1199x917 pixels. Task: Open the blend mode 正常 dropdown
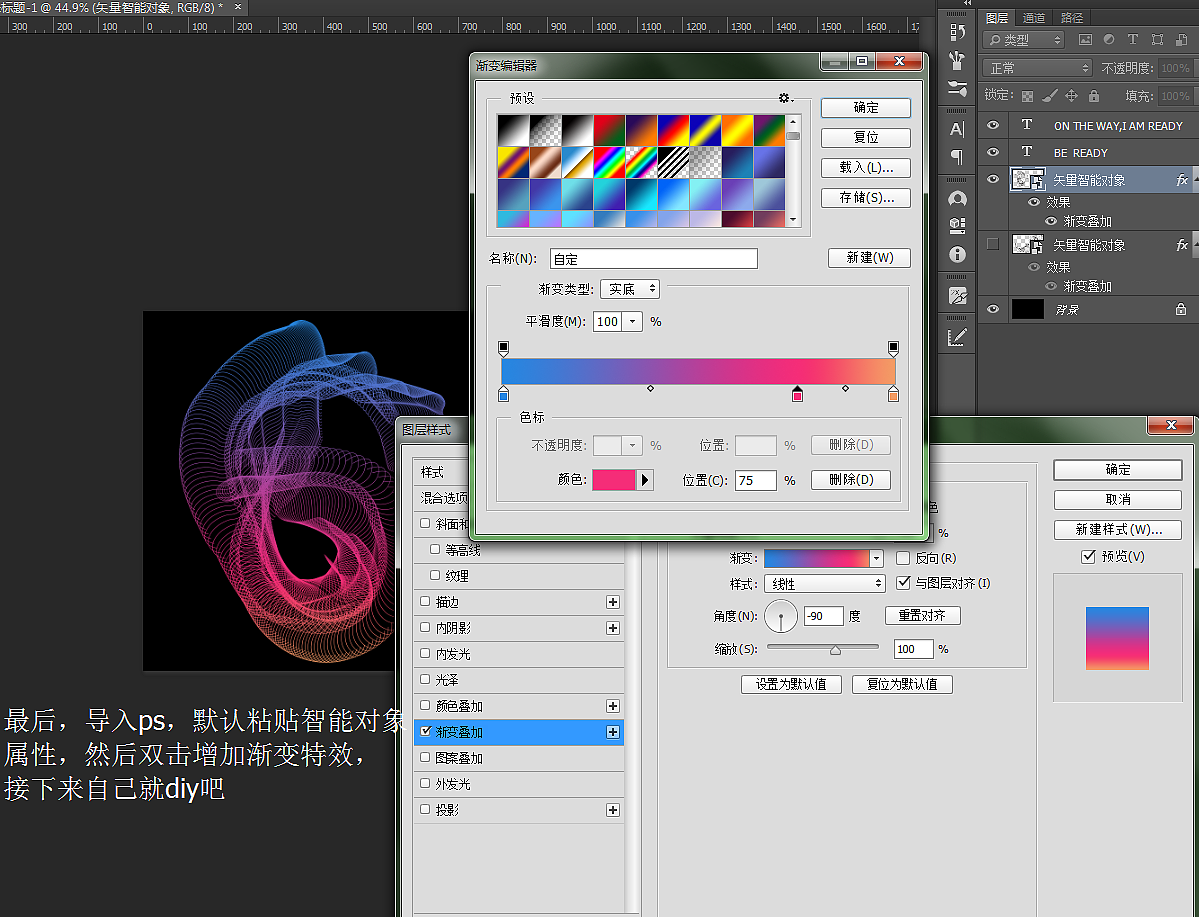pos(1037,68)
